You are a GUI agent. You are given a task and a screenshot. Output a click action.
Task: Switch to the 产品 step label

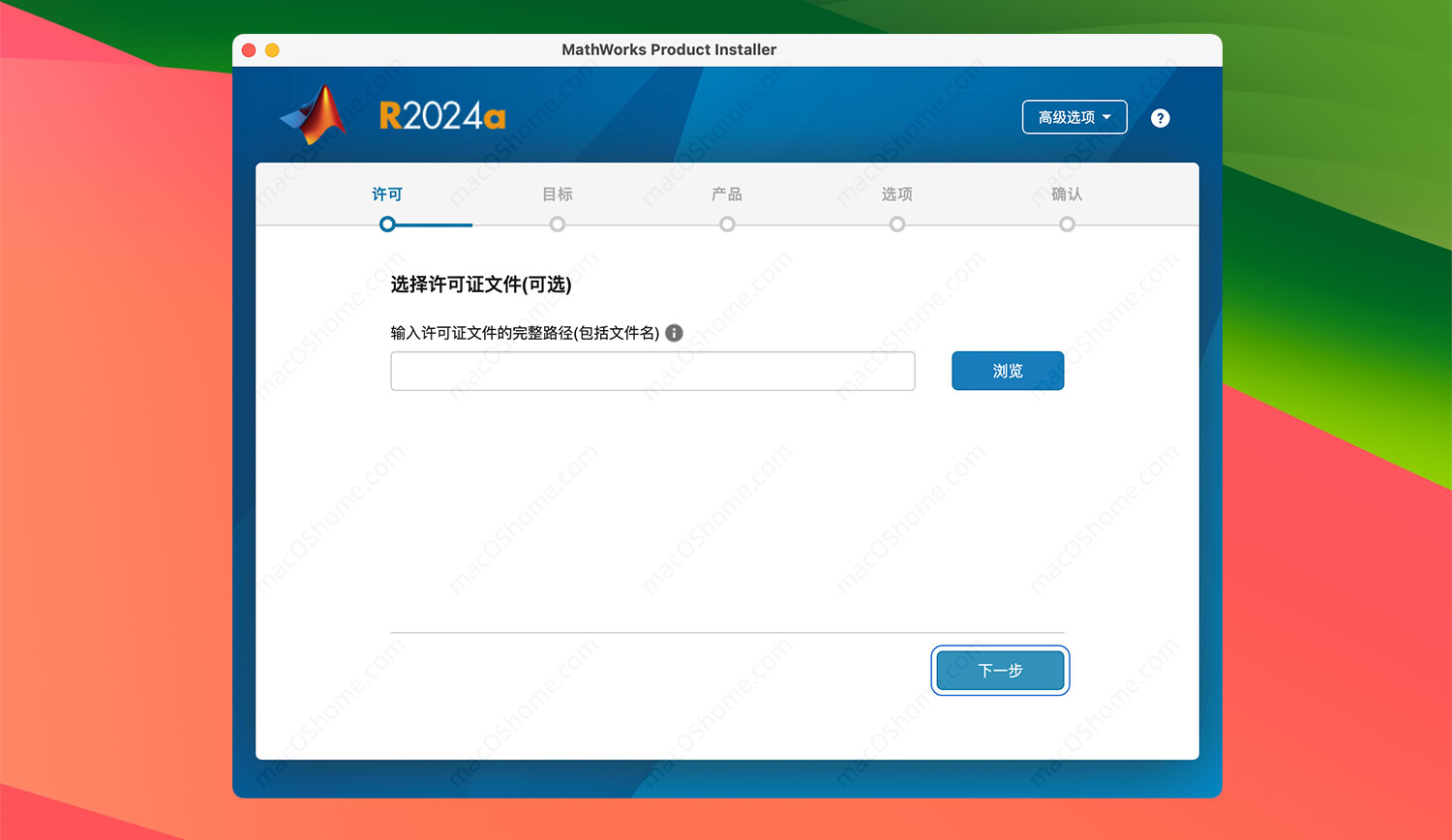pos(727,194)
